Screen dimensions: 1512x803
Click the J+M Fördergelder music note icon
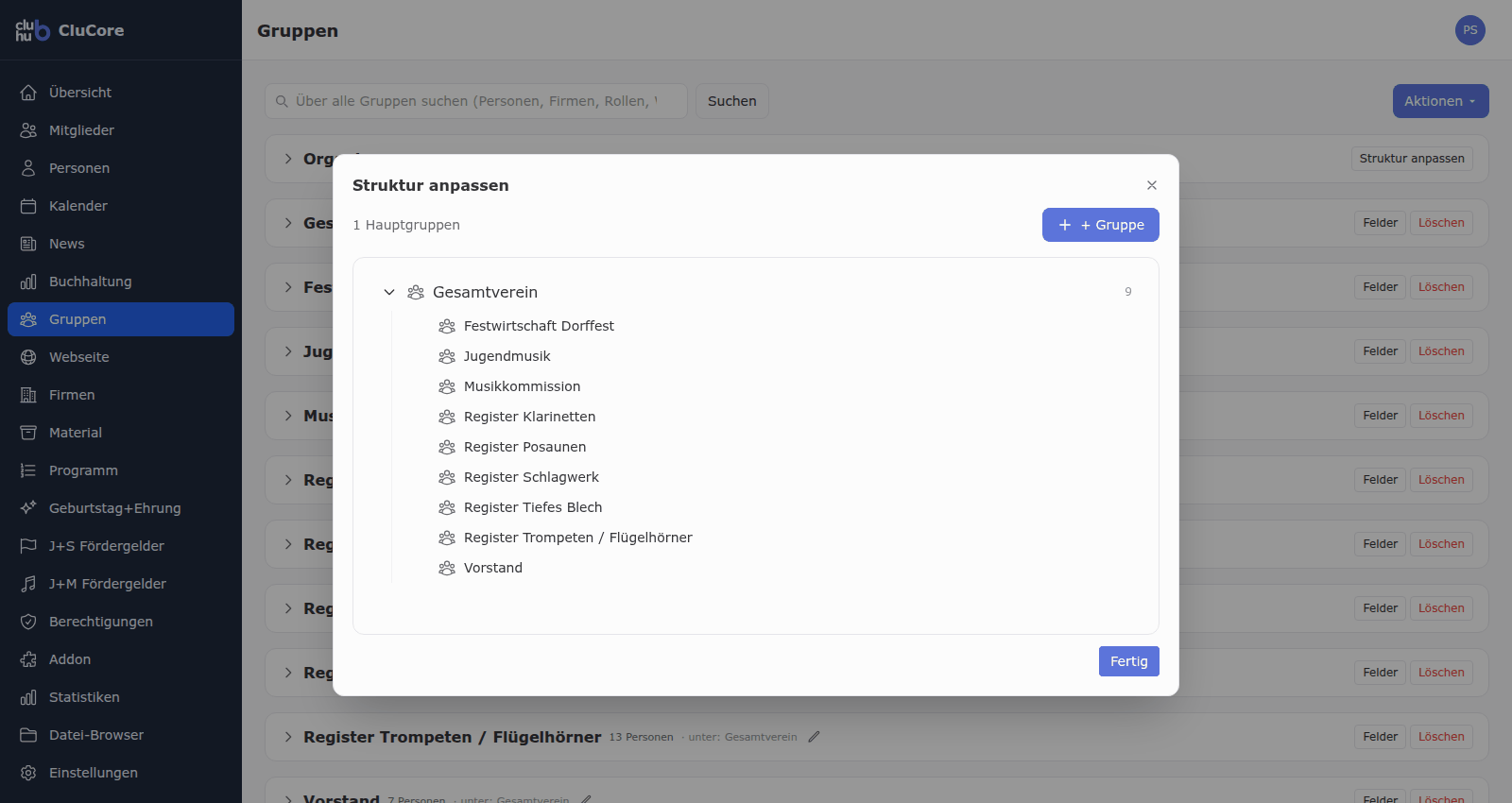tap(28, 584)
